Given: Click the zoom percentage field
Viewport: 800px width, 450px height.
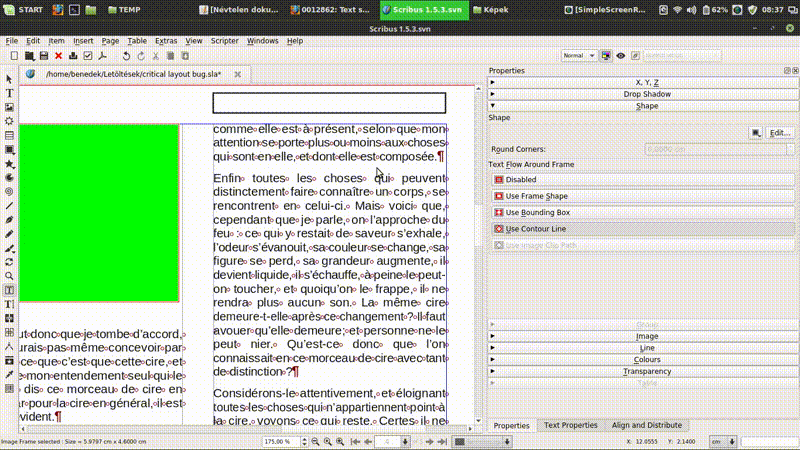Looking at the screenshot, I should point(279,441).
